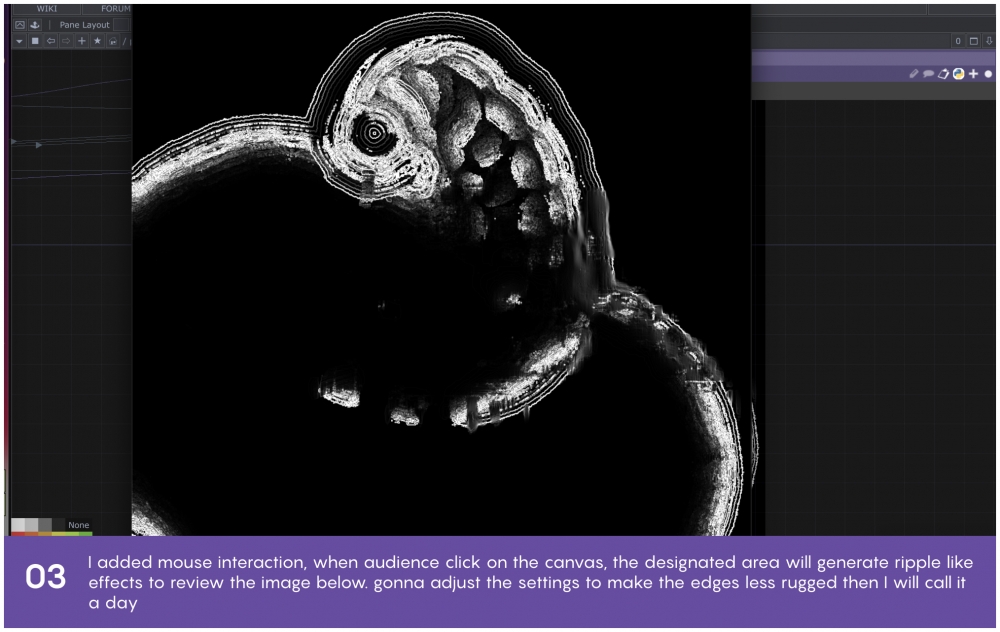Click the star bookmark icon
The image size is (1000, 632).
(x=97, y=41)
